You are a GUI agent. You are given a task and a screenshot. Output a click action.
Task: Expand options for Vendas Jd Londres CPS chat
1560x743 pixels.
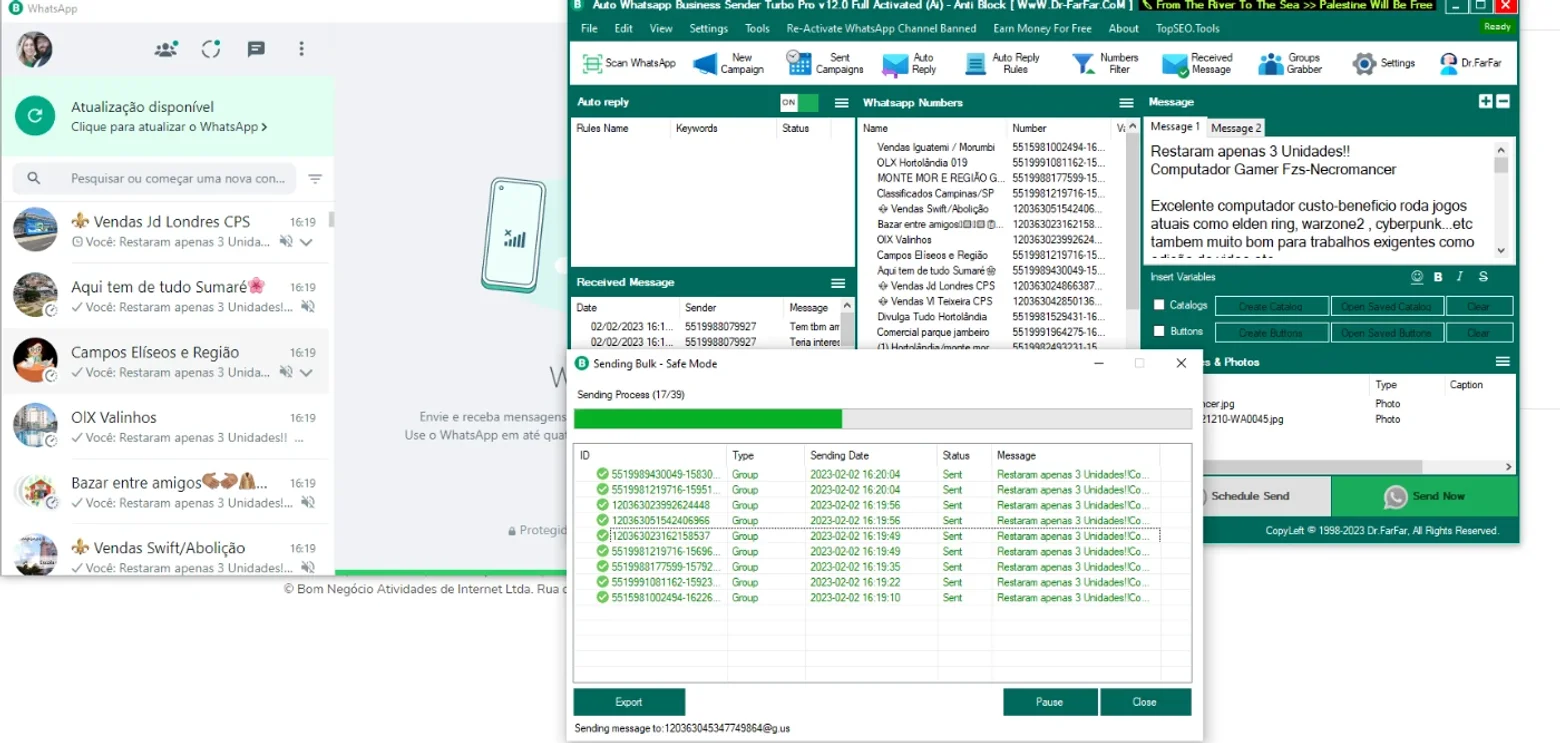[307, 242]
